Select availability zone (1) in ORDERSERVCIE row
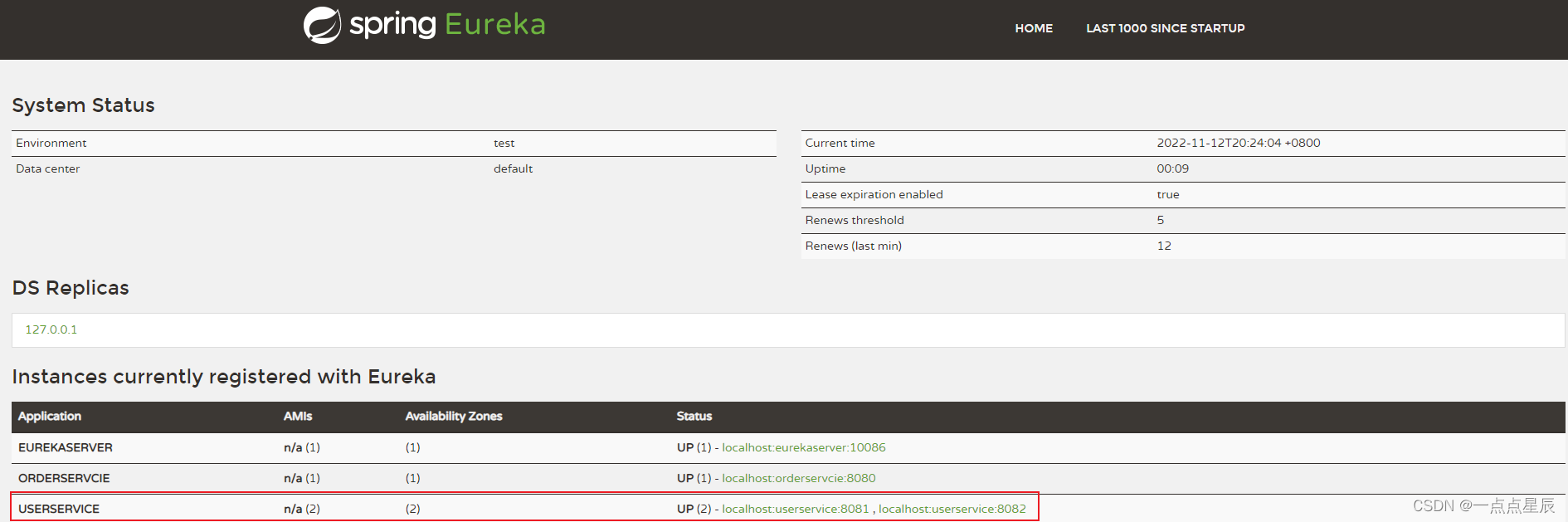The height and width of the screenshot is (522, 1568). (x=413, y=478)
